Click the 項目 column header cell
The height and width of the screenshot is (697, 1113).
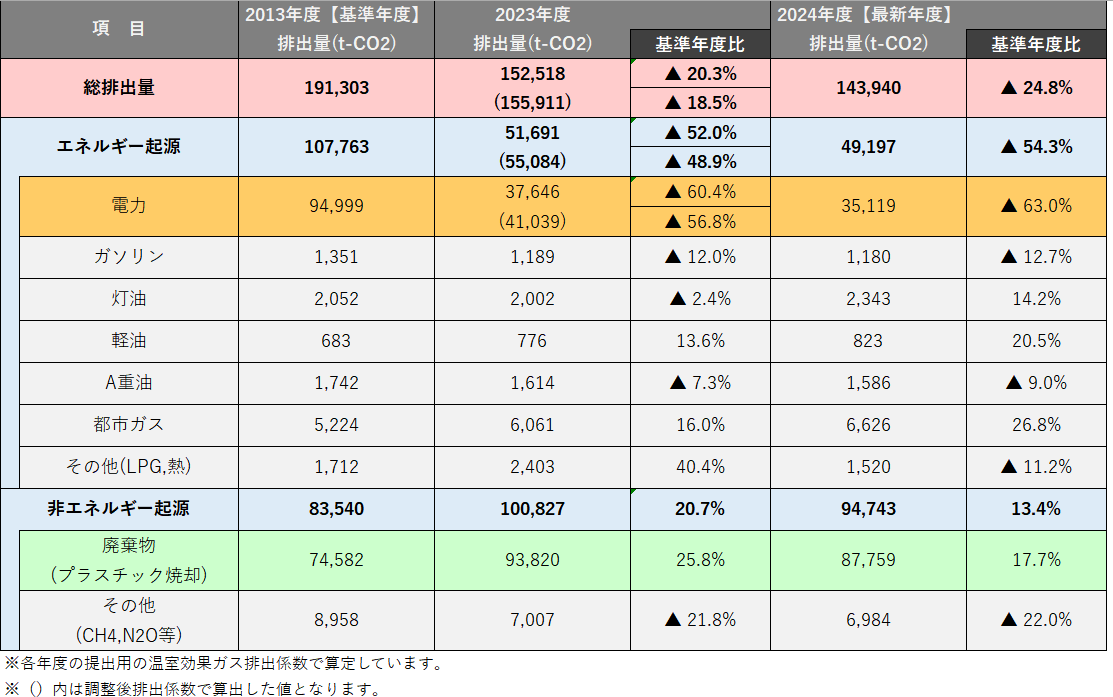click(x=119, y=29)
